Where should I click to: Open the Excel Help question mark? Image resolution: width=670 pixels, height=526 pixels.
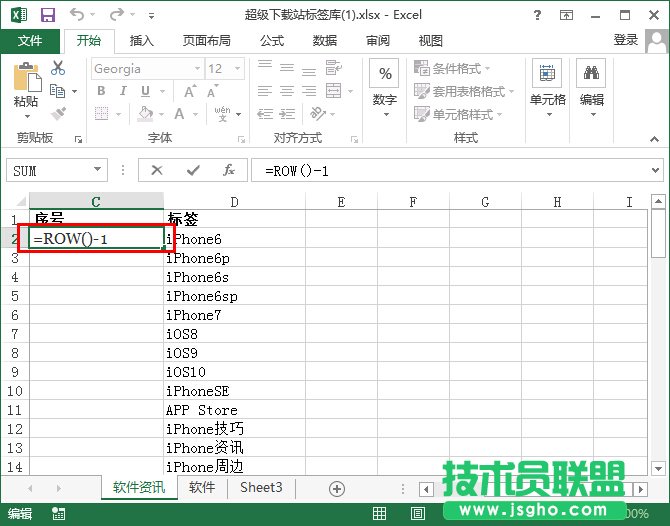coord(538,15)
